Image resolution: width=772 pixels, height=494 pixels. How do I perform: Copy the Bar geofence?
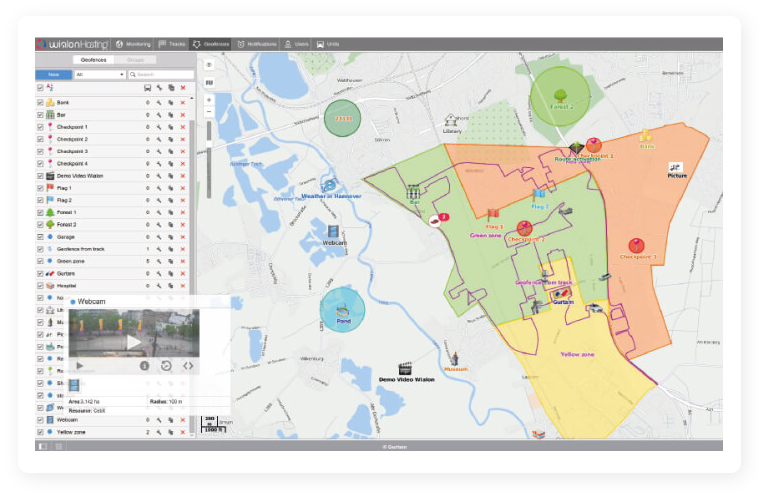171,115
